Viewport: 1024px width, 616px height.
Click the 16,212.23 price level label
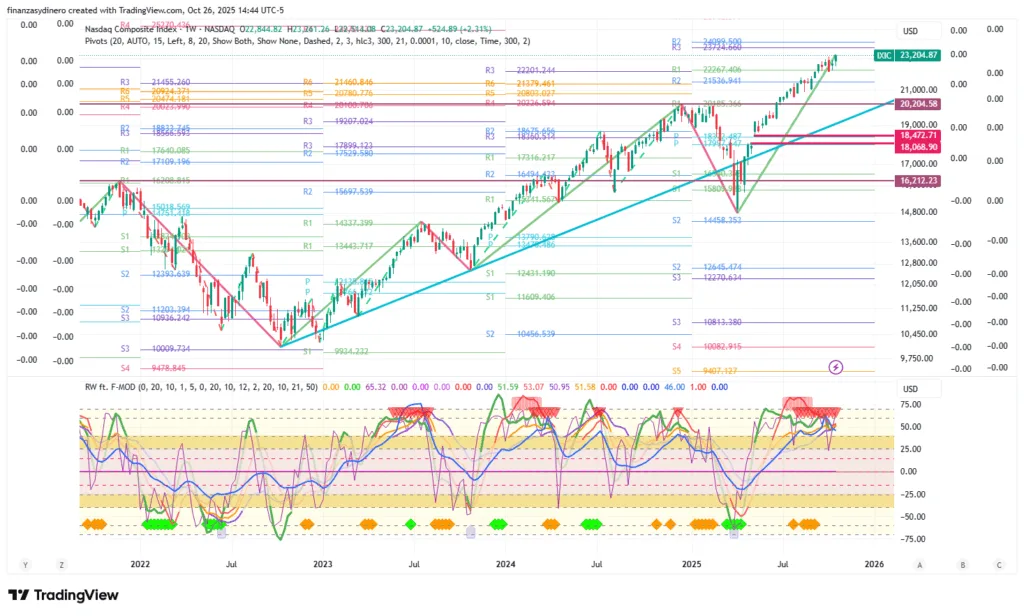click(x=917, y=180)
